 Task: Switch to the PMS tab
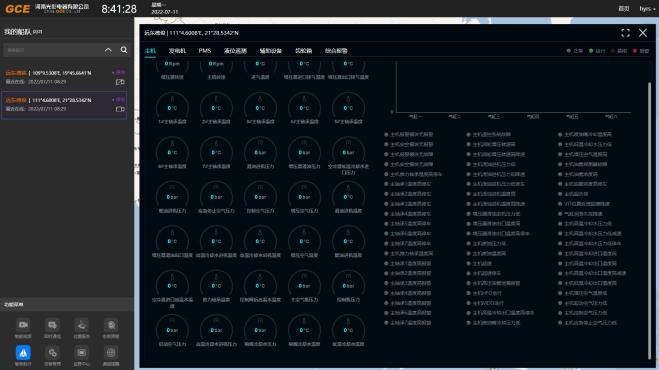point(205,51)
